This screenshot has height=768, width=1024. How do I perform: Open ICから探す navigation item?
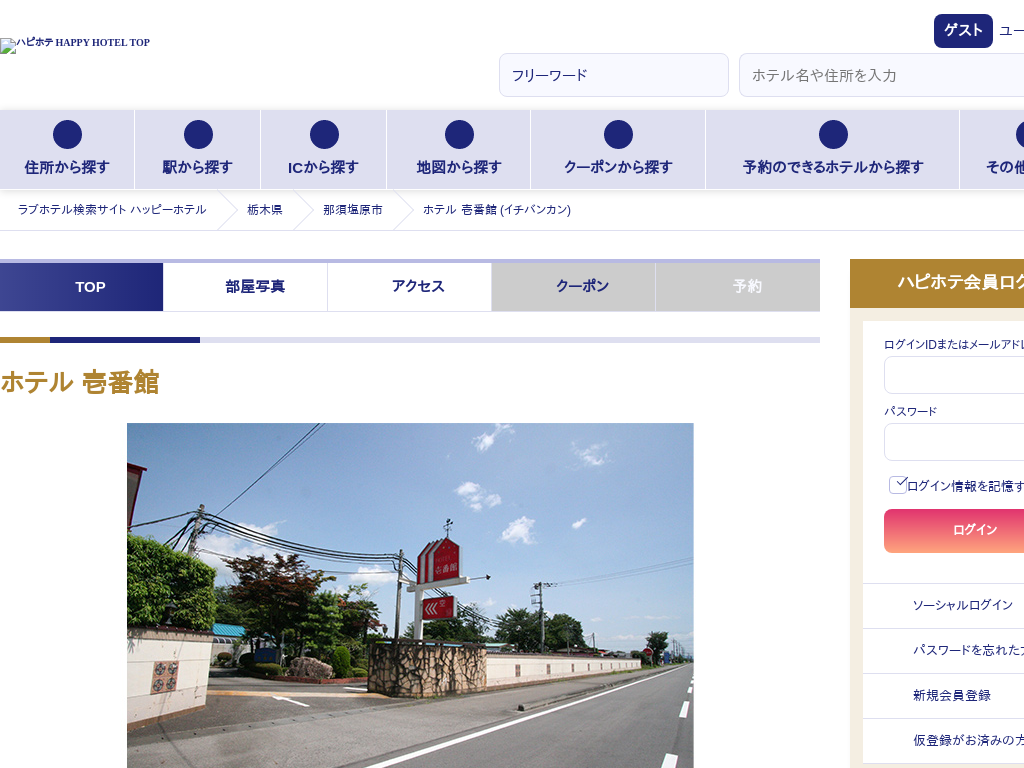(324, 150)
